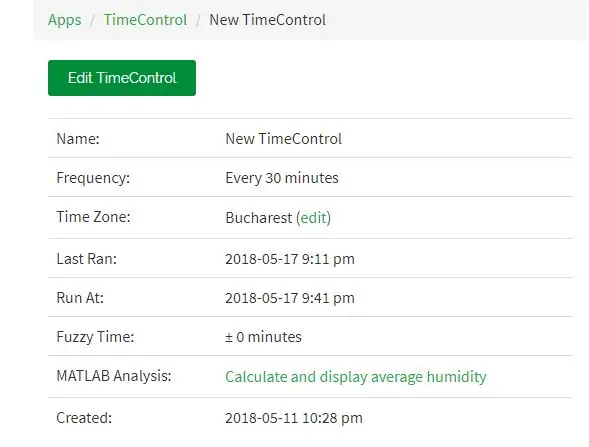Click the Fuzzy Time value 0 minutes
Viewport: 589px width, 447px height.
pyautogui.click(x=263, y=337)
